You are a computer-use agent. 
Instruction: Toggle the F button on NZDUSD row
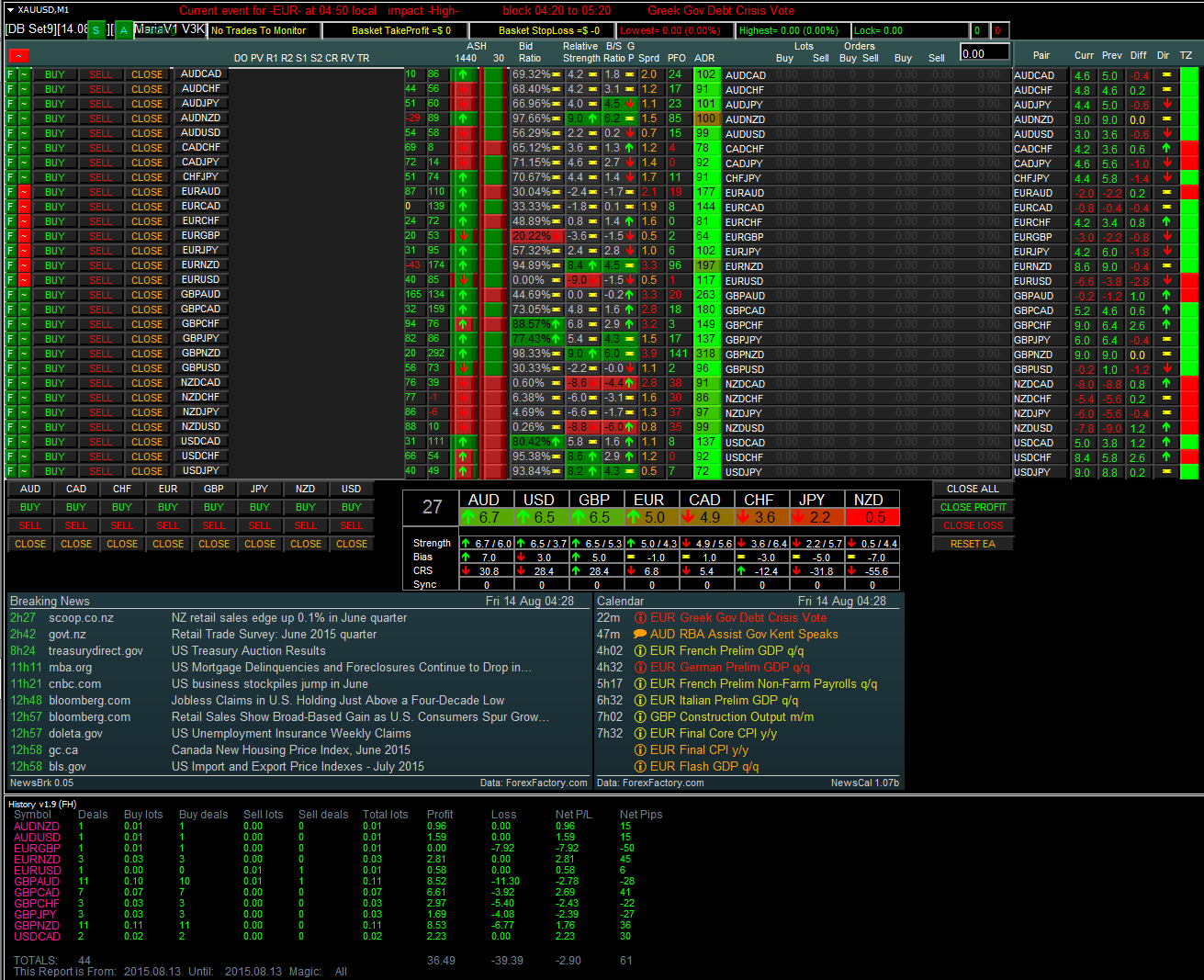11,427
